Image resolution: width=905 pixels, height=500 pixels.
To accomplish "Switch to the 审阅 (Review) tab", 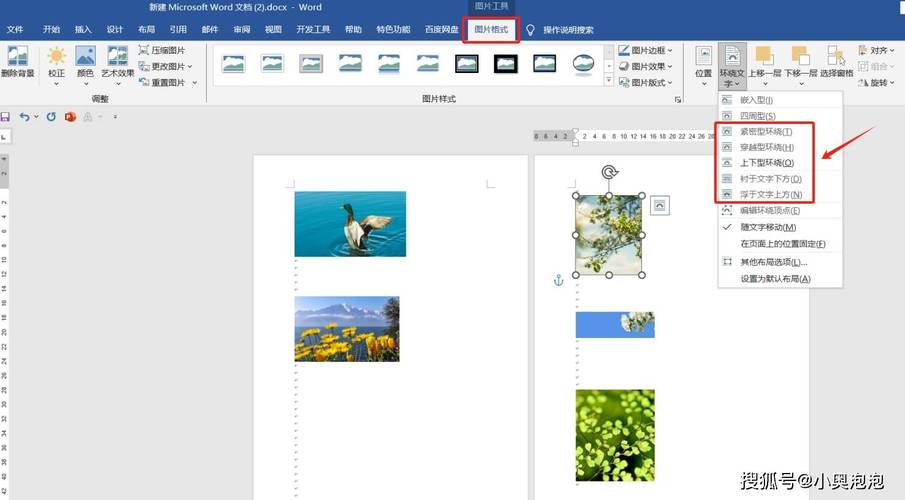I will [x=242, y=29].
